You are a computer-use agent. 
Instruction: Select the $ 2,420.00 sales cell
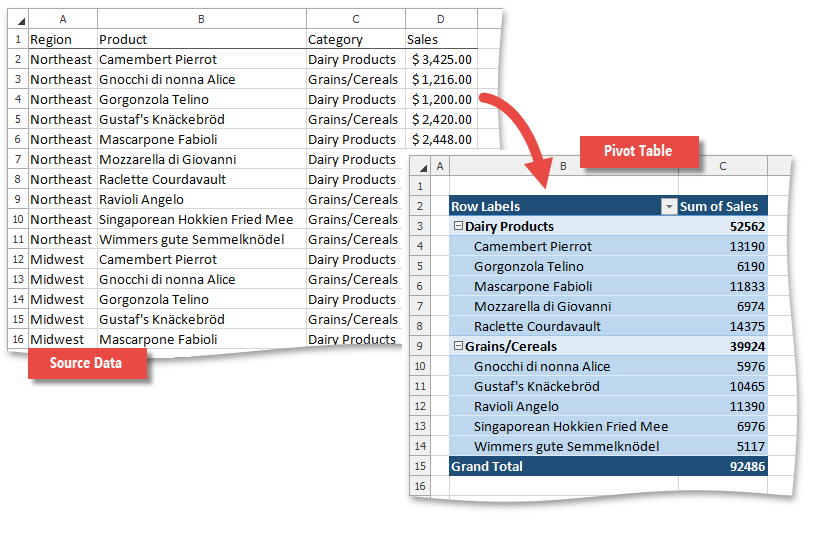pyautogui.click(x=441, y=119)
